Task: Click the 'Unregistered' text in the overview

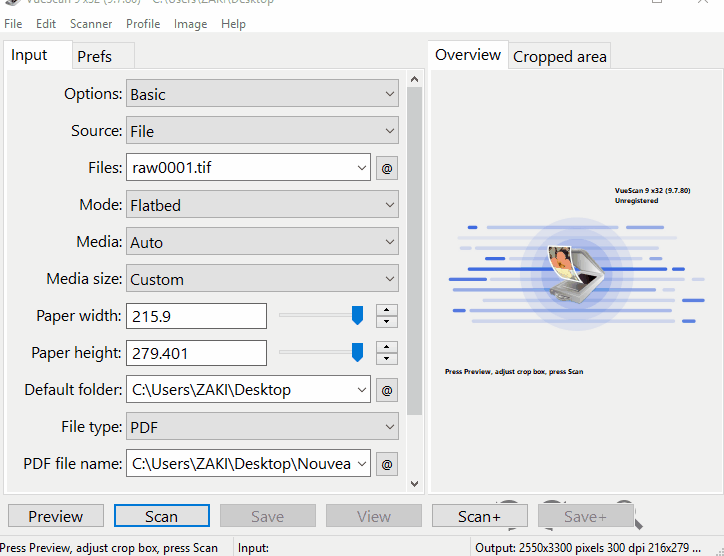Action: (636, 200)
